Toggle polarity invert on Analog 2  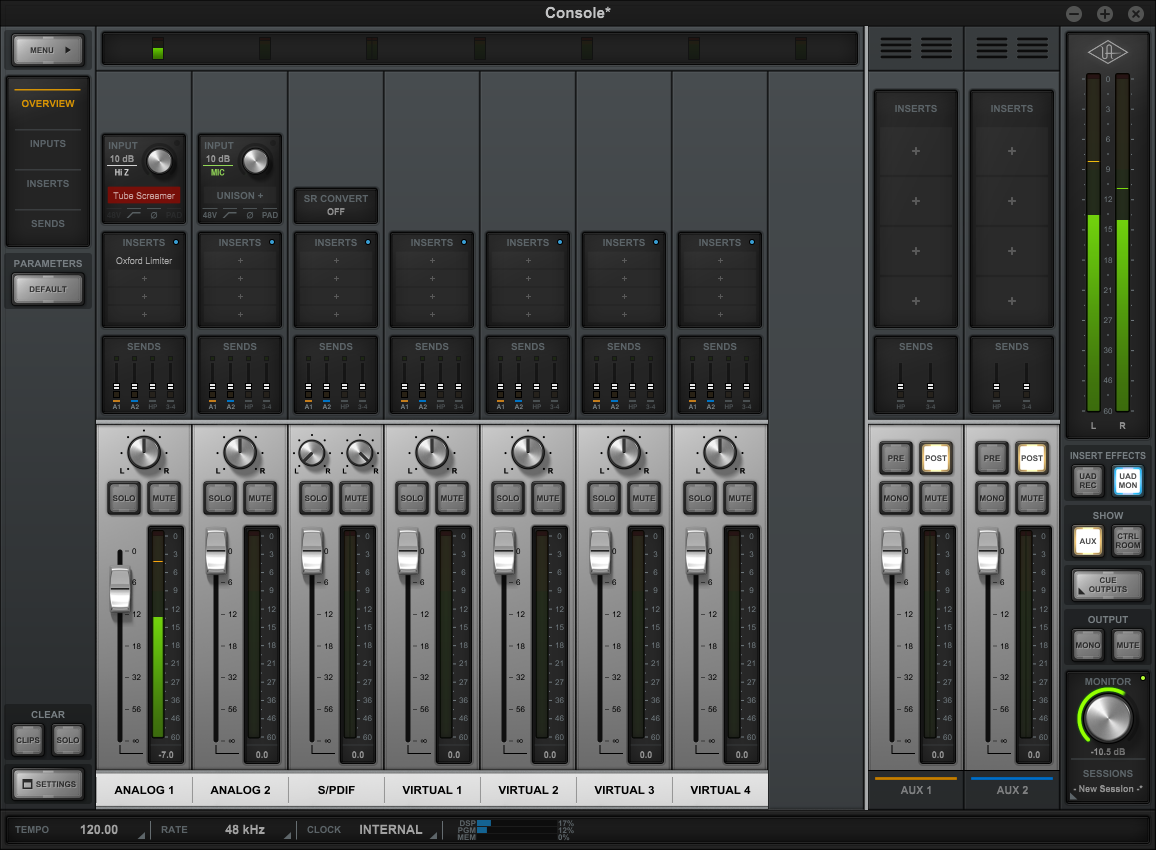pyautogui.click(x=250, y=215)
